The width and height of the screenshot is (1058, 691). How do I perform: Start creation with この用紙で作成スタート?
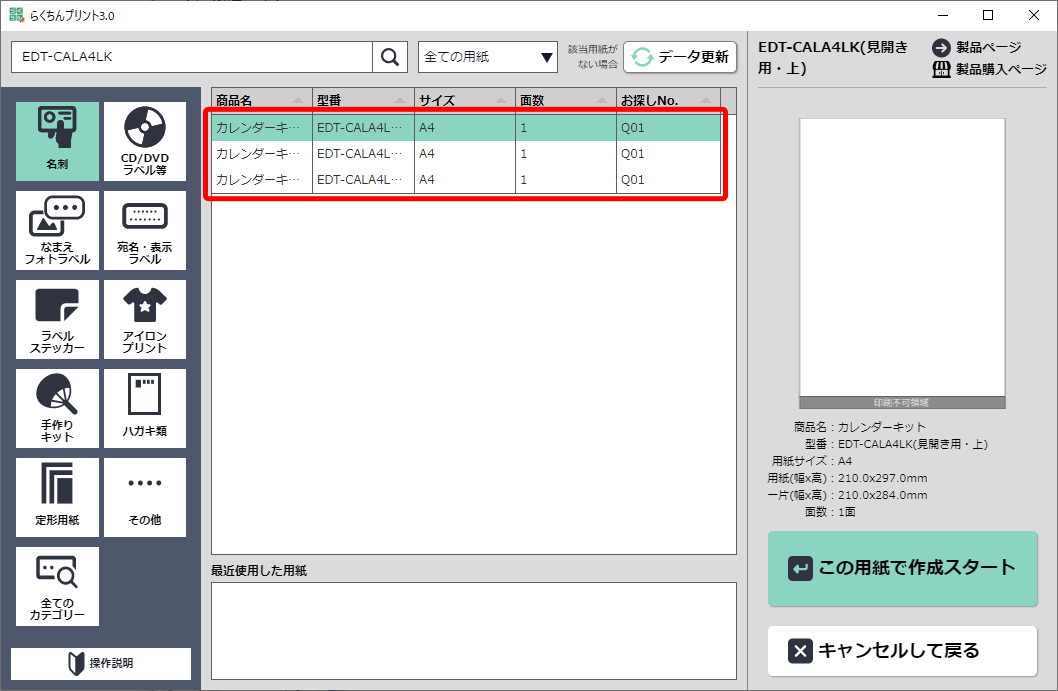coord(902,568)
